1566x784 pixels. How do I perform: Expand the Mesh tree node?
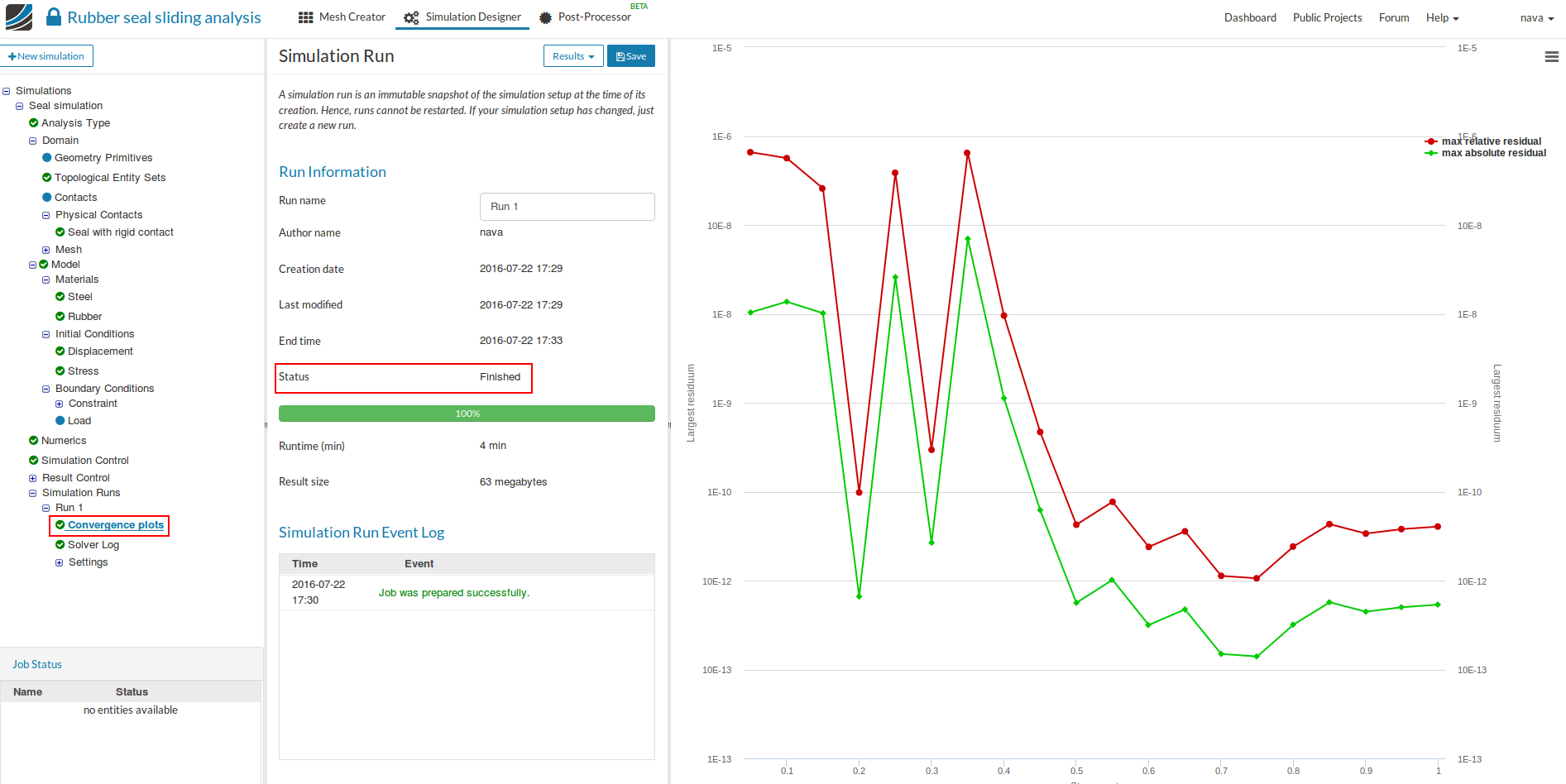[46, 250]
